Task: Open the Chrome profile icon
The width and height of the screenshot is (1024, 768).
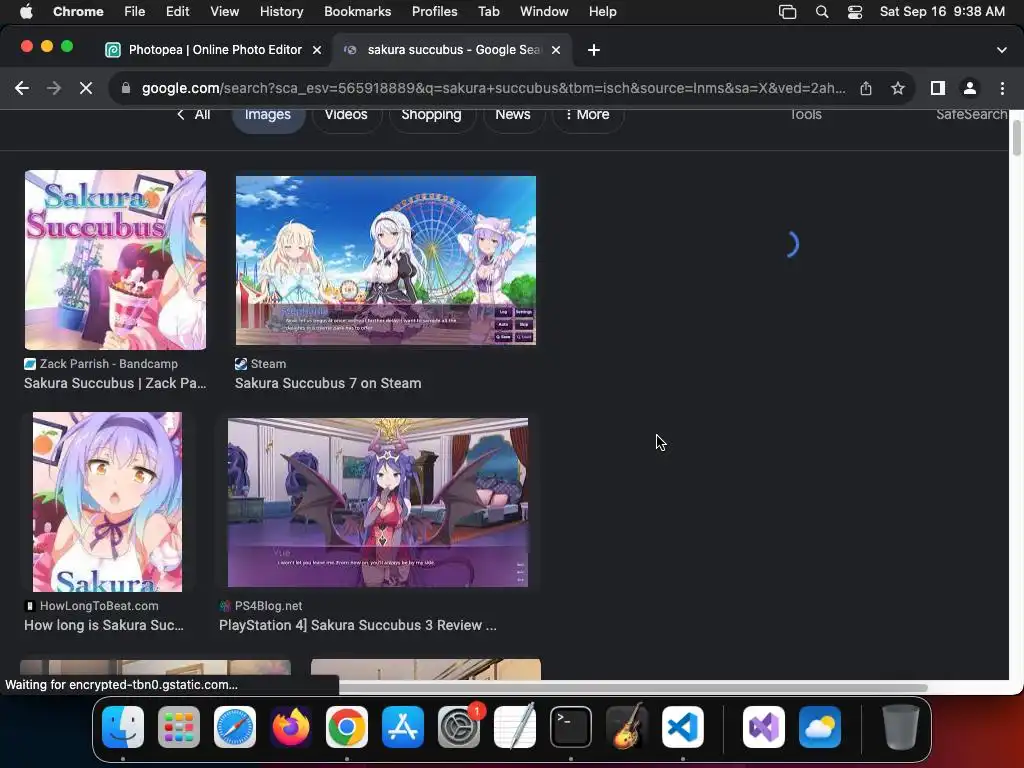Action: [970, 88]
